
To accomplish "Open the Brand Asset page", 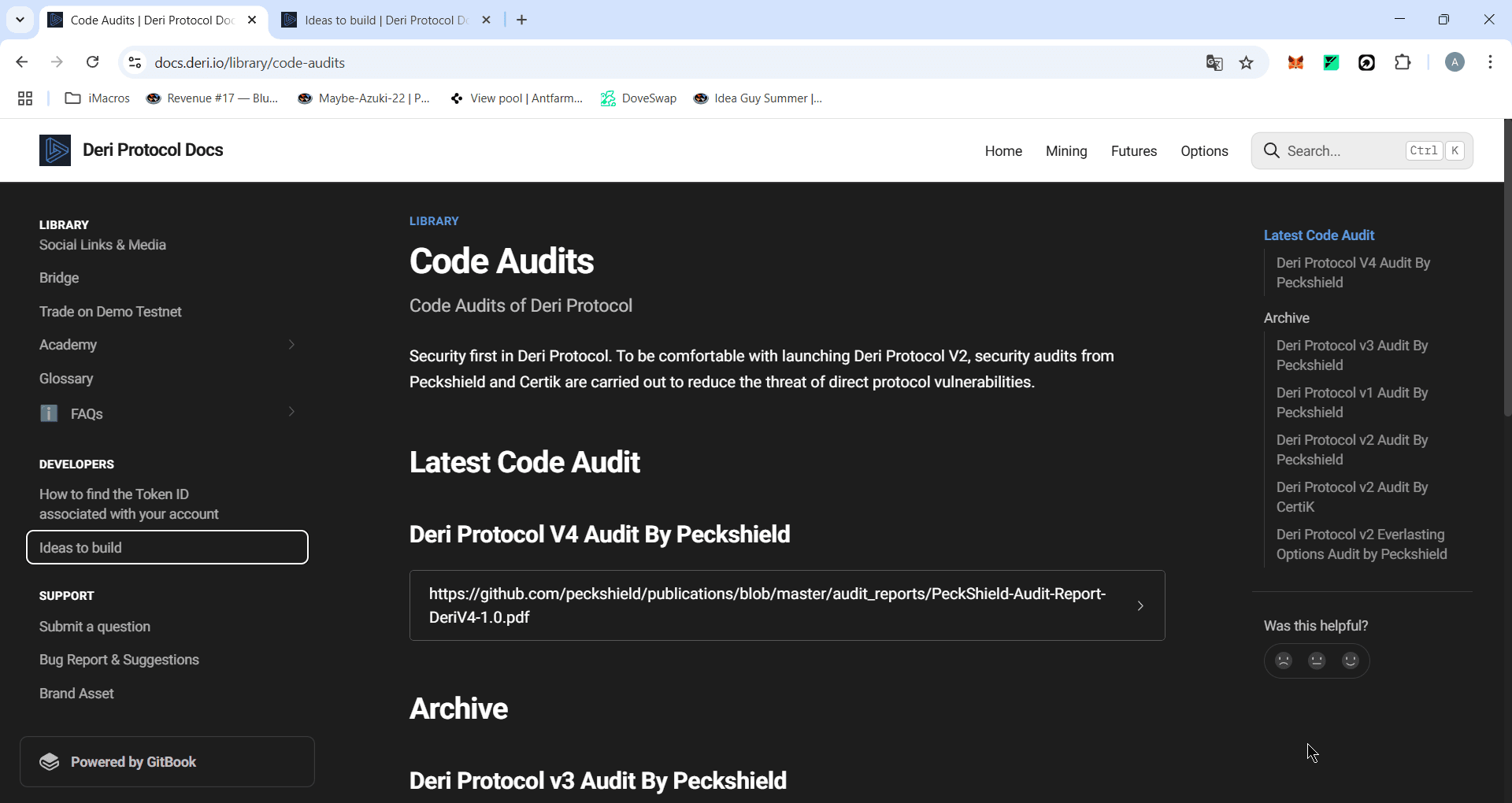I will click(76, 694).
